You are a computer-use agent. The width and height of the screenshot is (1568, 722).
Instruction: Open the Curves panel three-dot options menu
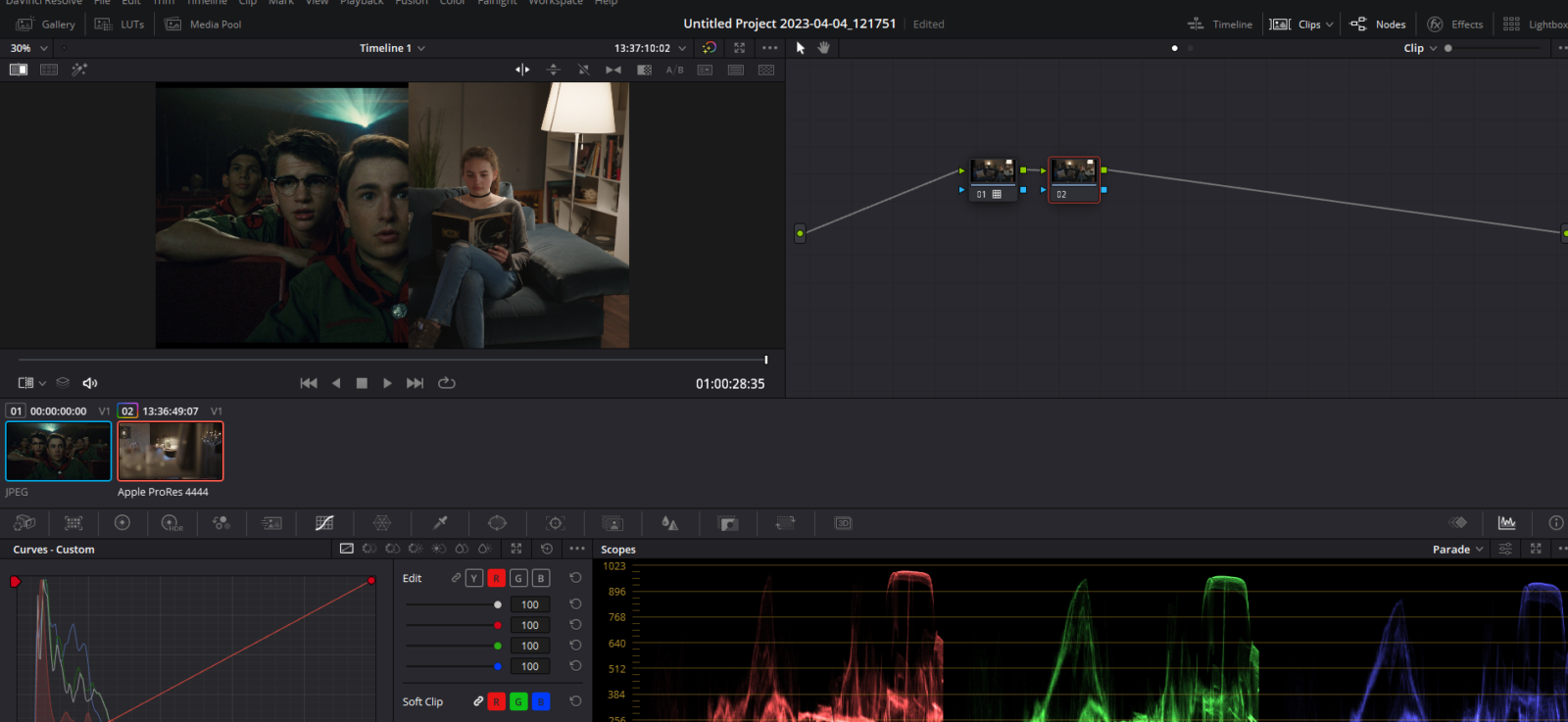577,549
